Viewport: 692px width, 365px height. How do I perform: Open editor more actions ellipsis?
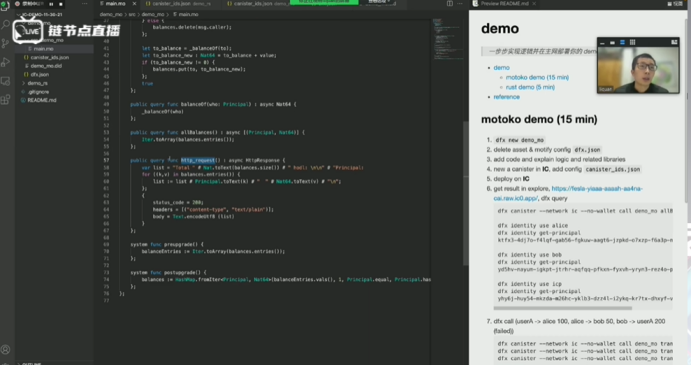tap(460, 4)
